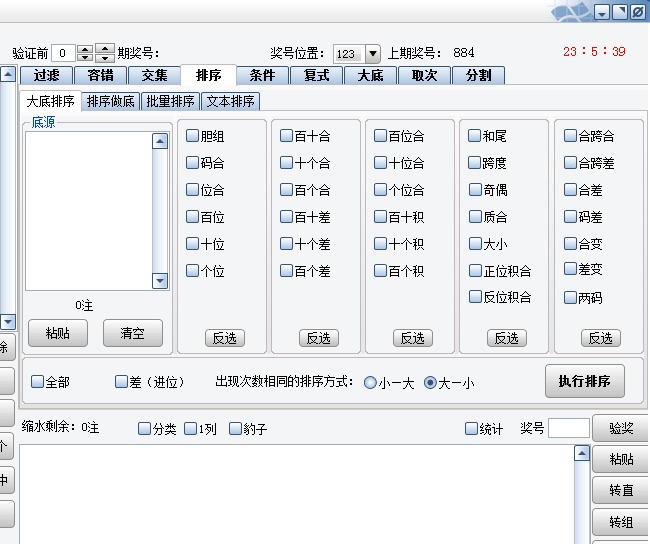This screenshot has height=544, width=650.
Task: Open the 排序做底 sub-tab
Action: (x=112, y=101)
